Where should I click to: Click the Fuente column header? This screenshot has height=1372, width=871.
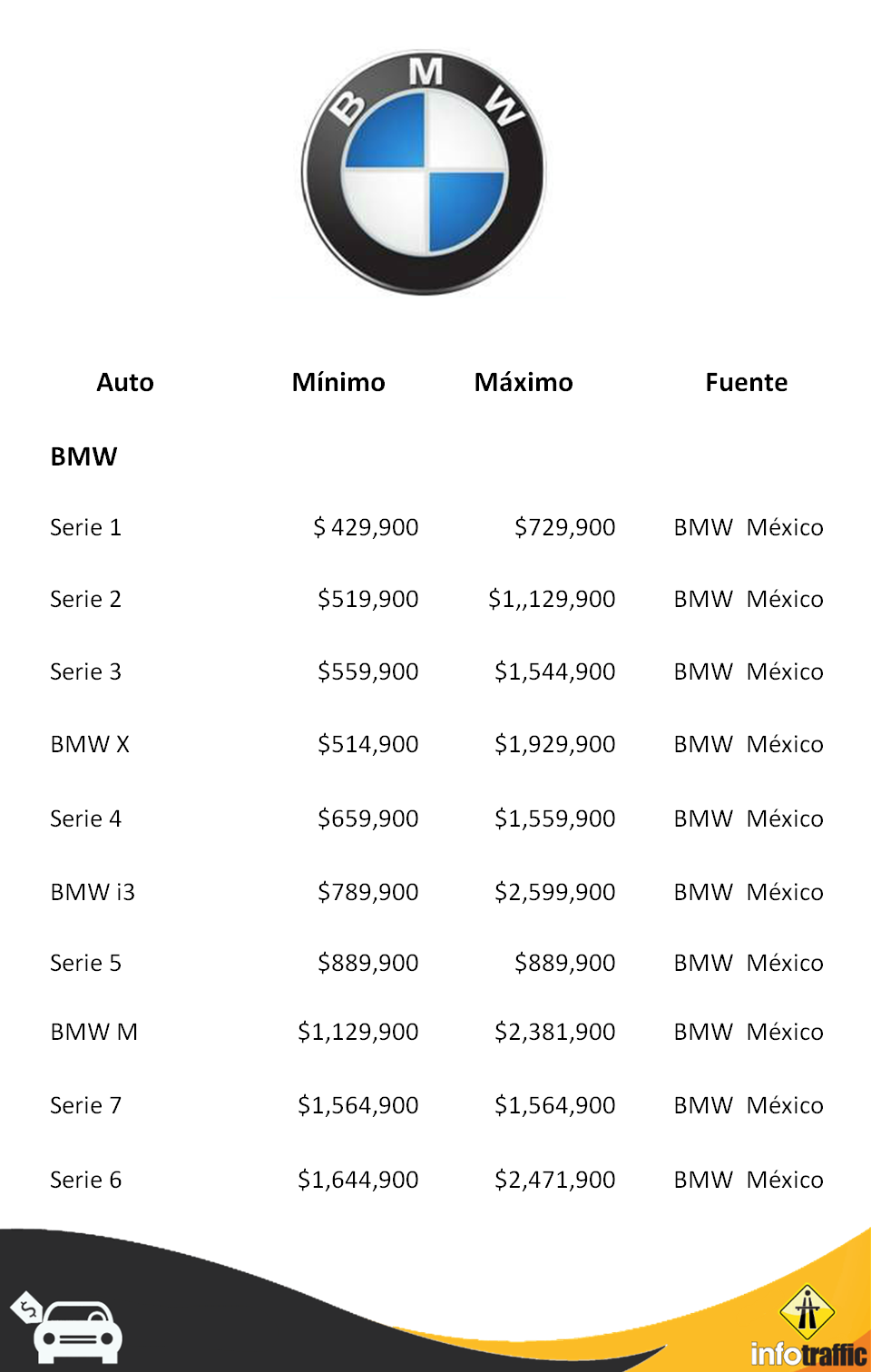pyautogui.click(x=746, y=383)
